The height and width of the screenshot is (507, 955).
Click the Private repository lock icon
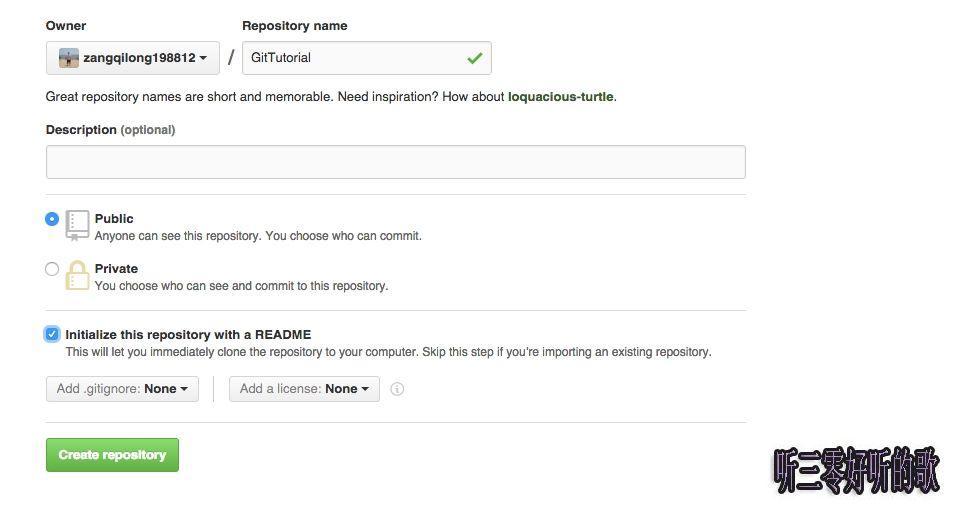click(x=77, y=275)
